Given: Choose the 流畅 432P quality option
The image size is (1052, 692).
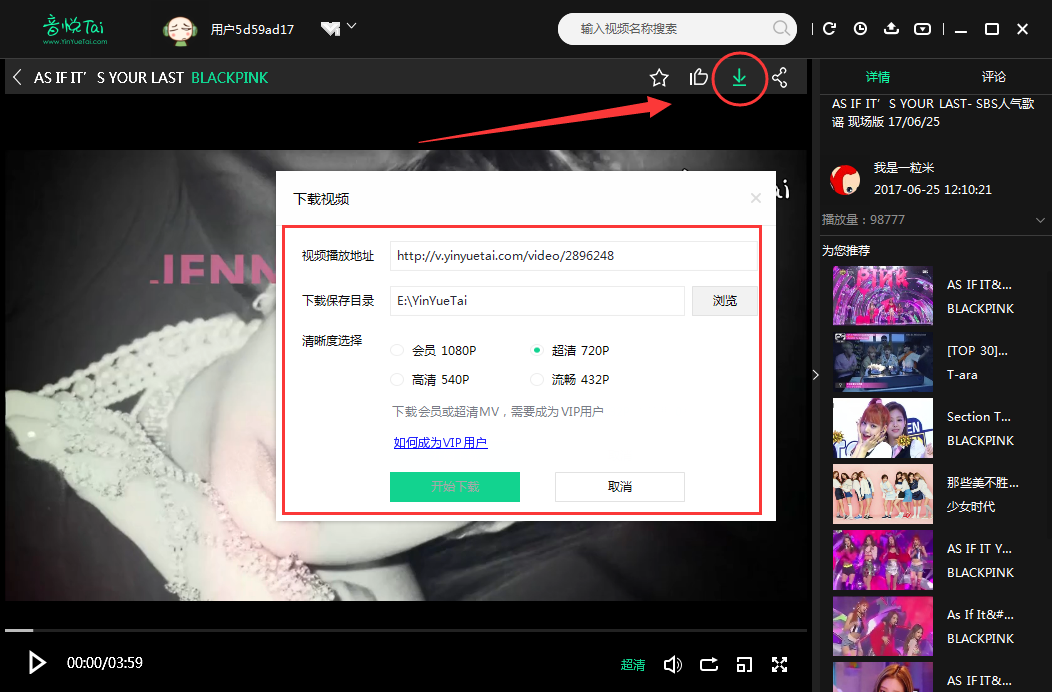Looking at the screenshot, I should (x=536, y=379).
